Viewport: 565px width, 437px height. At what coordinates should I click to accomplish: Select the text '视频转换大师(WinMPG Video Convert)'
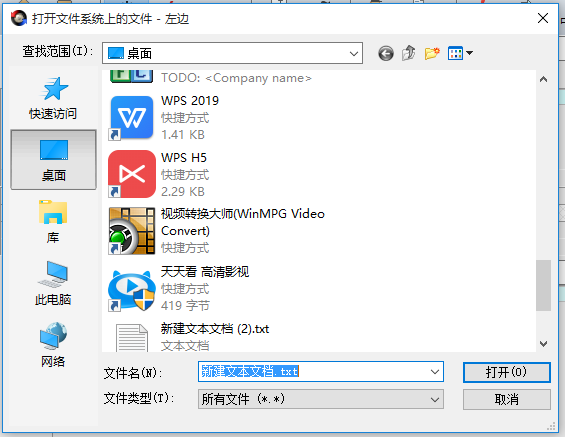[243, 222]
